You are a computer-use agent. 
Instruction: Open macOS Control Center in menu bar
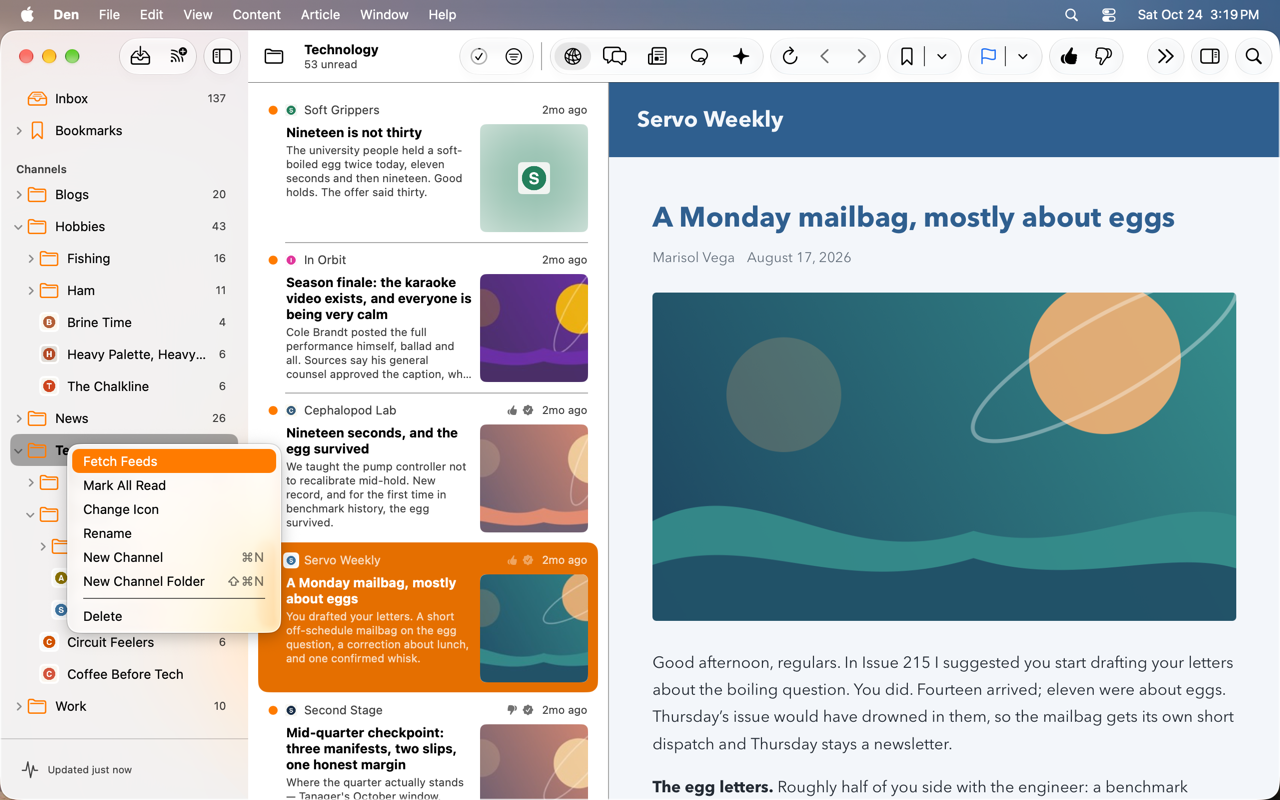[1109, 15]
